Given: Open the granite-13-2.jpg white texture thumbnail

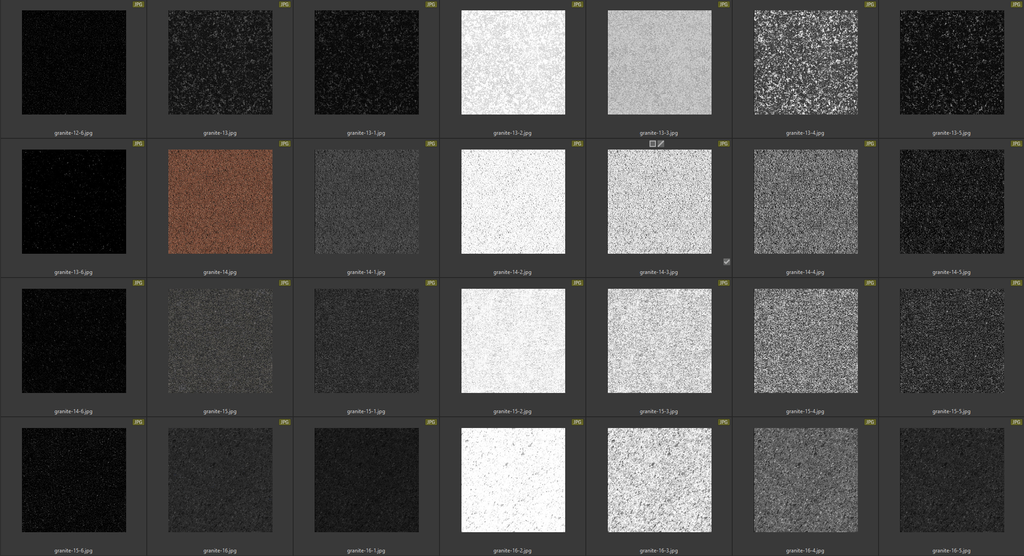Looking at the screenshot, I should [513, 62].
